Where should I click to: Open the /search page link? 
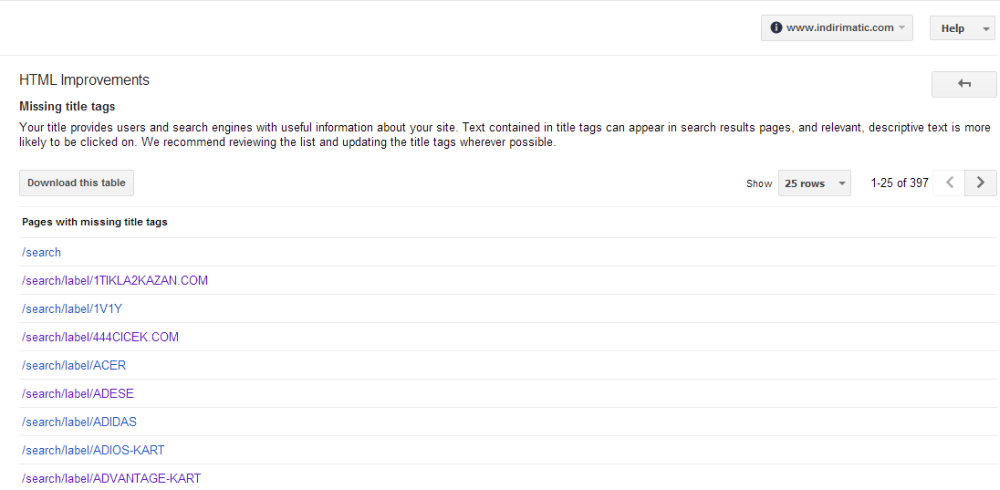(x=41, y=252)
